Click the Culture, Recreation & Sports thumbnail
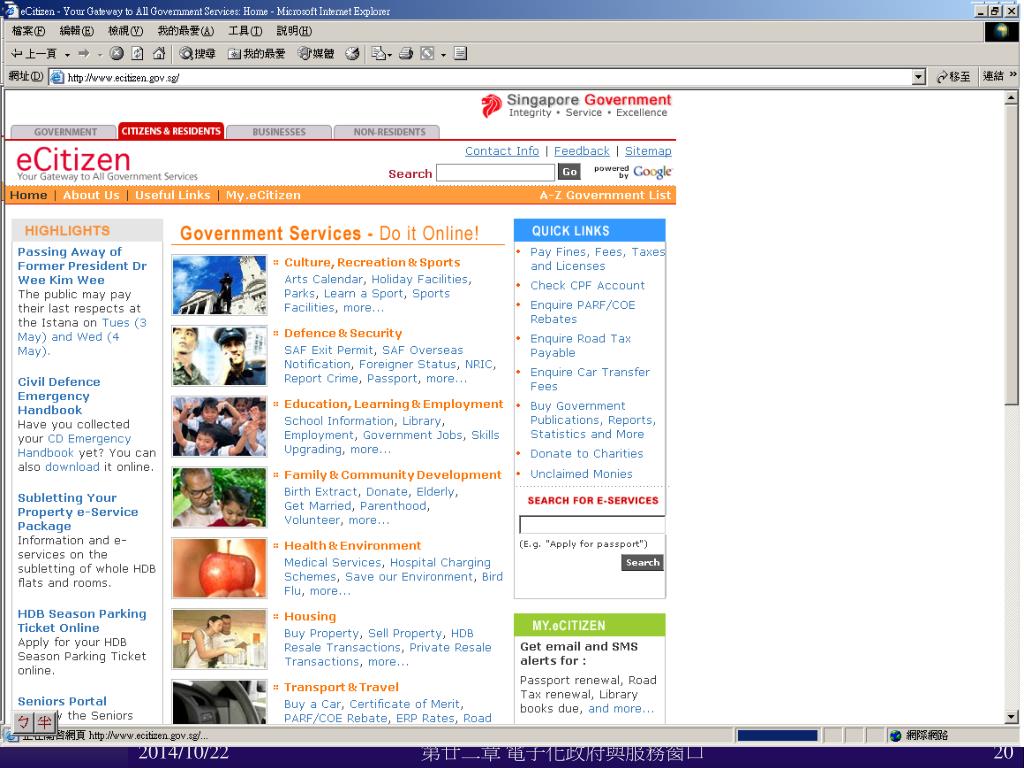 [x=219, y=285]
